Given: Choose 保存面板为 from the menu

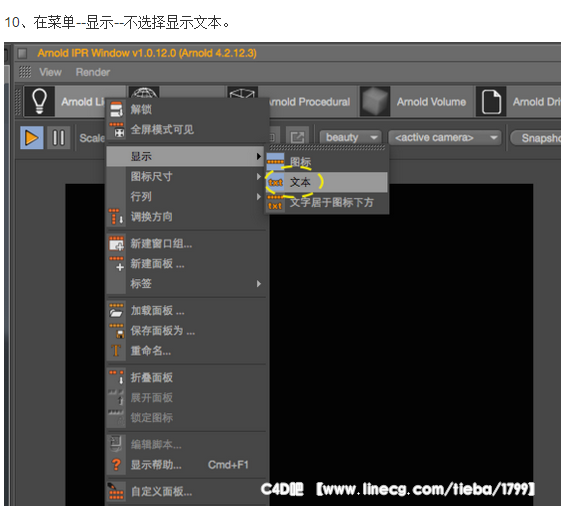Looking at the screenshot, I should [186, 330].
